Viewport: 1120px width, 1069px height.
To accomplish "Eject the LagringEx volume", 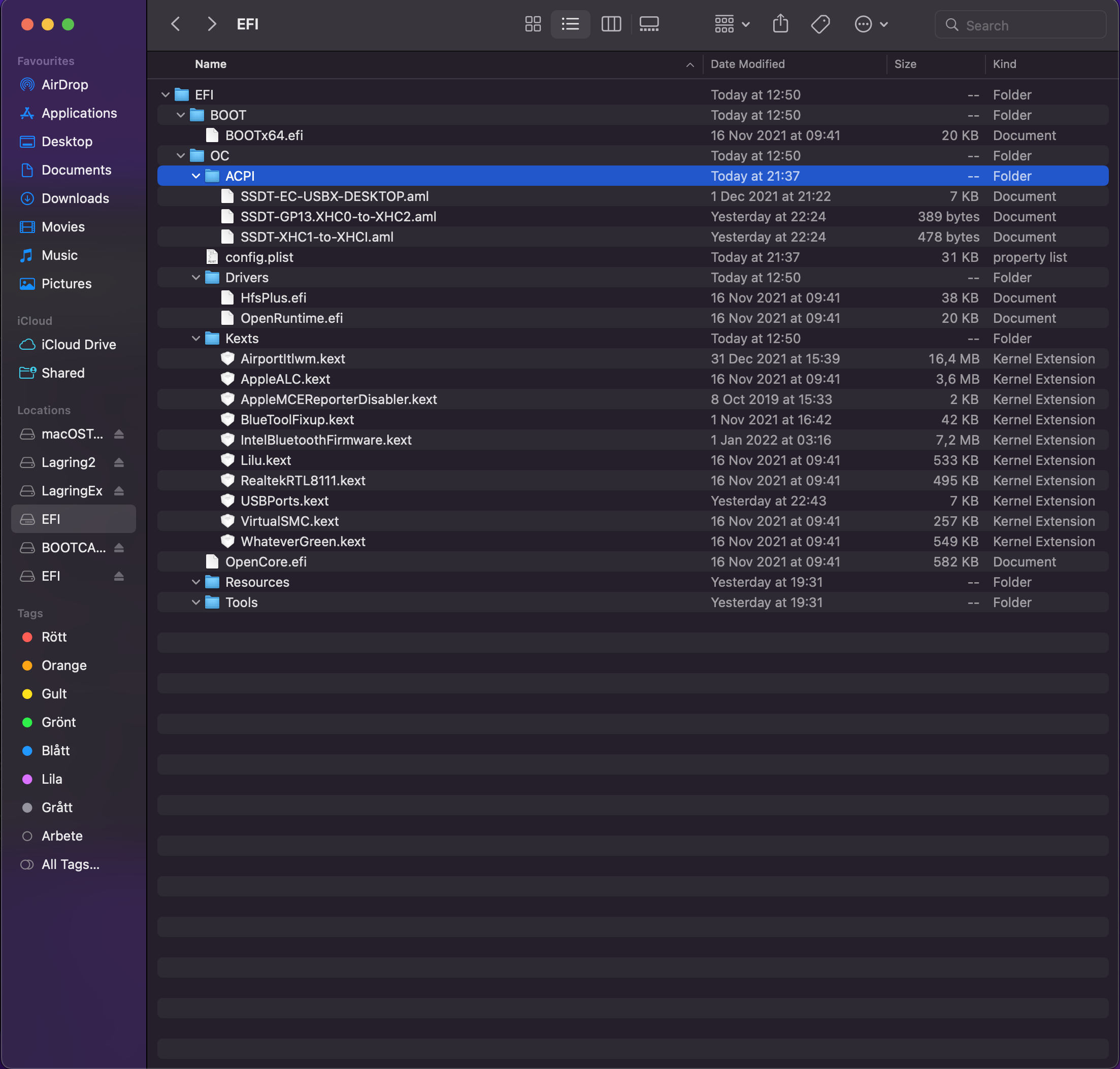I will [119, 491].
